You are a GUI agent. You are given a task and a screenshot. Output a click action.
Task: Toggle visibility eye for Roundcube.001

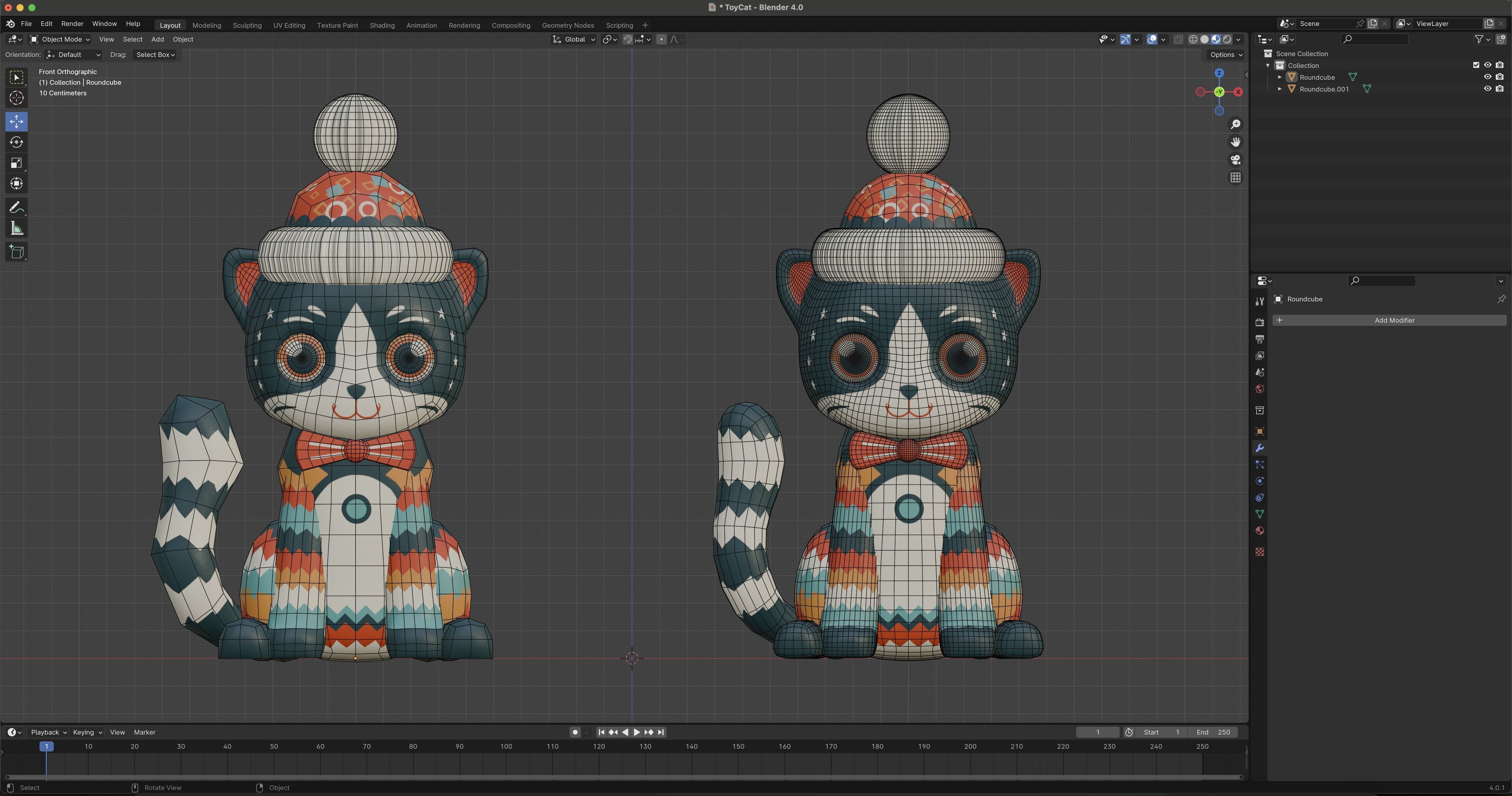1487,89
